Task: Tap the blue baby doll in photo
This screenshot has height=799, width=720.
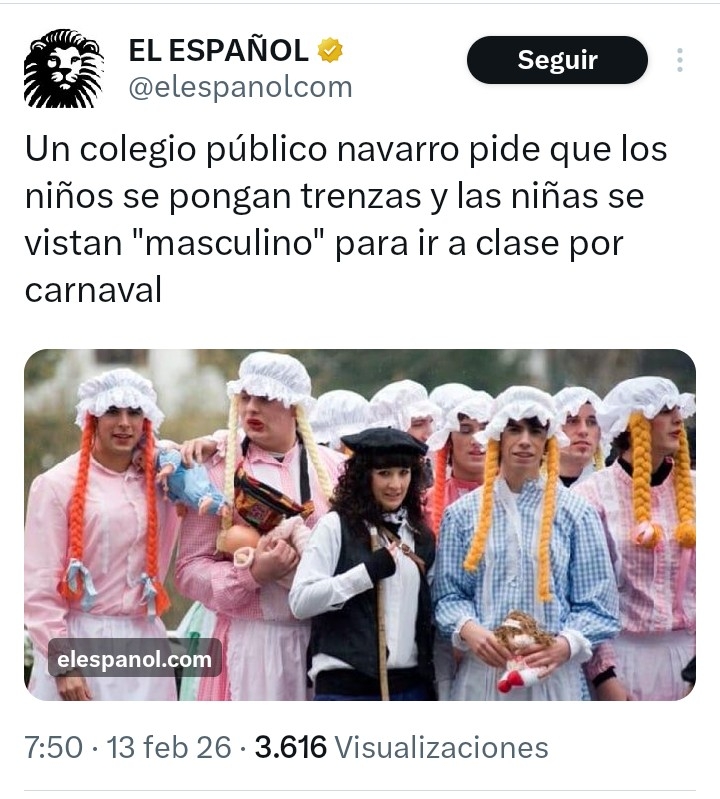Action: click(189, 482)
